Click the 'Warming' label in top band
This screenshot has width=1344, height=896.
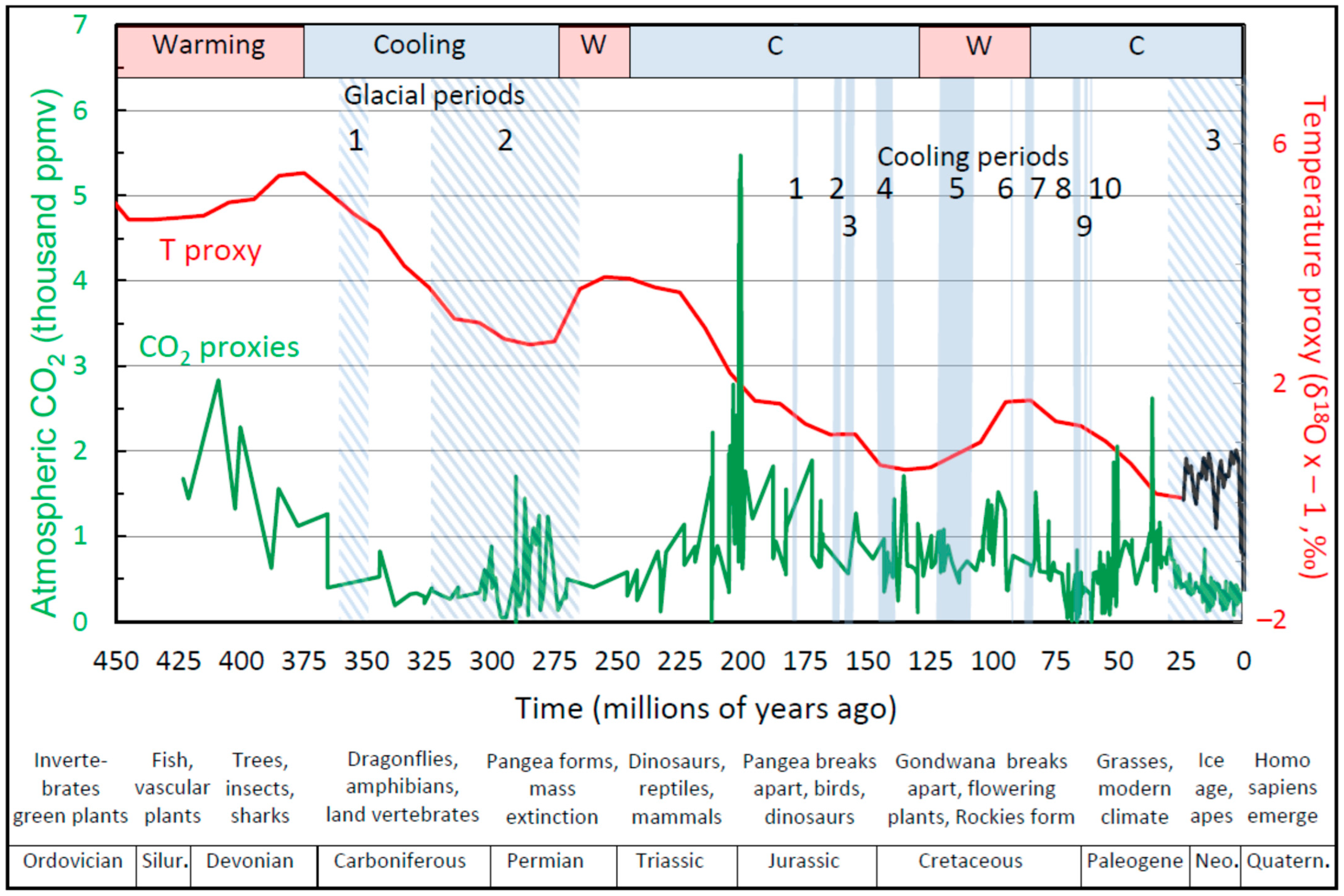[209, 45]
